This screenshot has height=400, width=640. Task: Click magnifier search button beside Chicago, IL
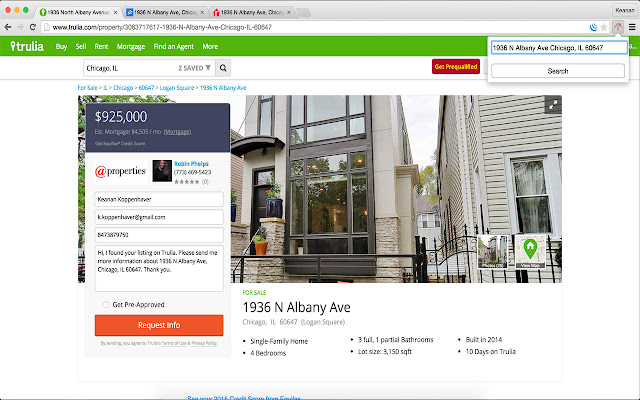pyautogui.click(x=223, y=68)
